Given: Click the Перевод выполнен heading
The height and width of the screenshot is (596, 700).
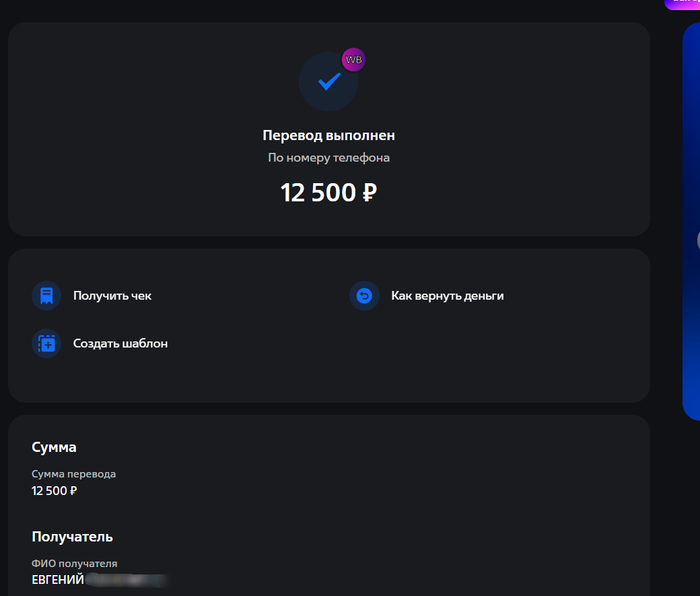Looking at the screenshot, I should (328, 135).
